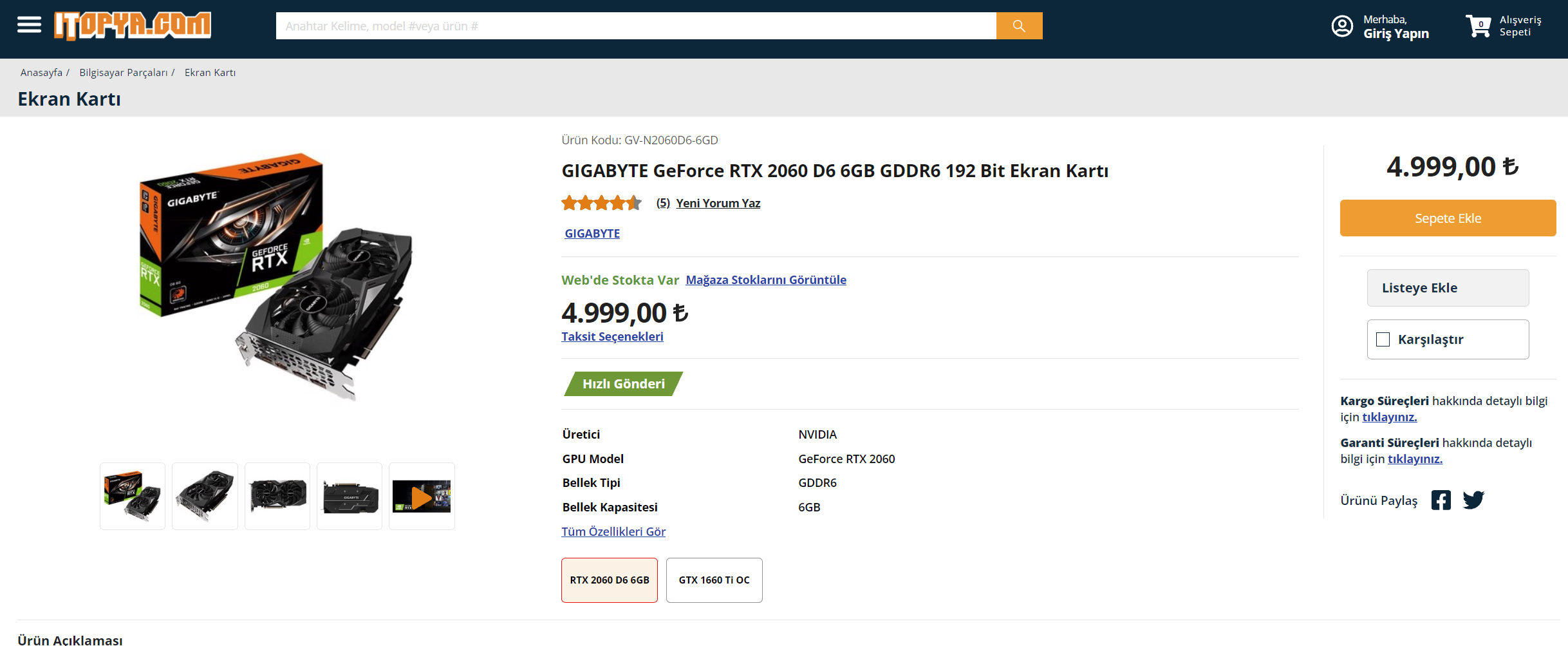View Mağaza Stoklarını Görüntüle link
This screenshot has width=1568, height=646.
pyautogui.click(x=766, y=280)
